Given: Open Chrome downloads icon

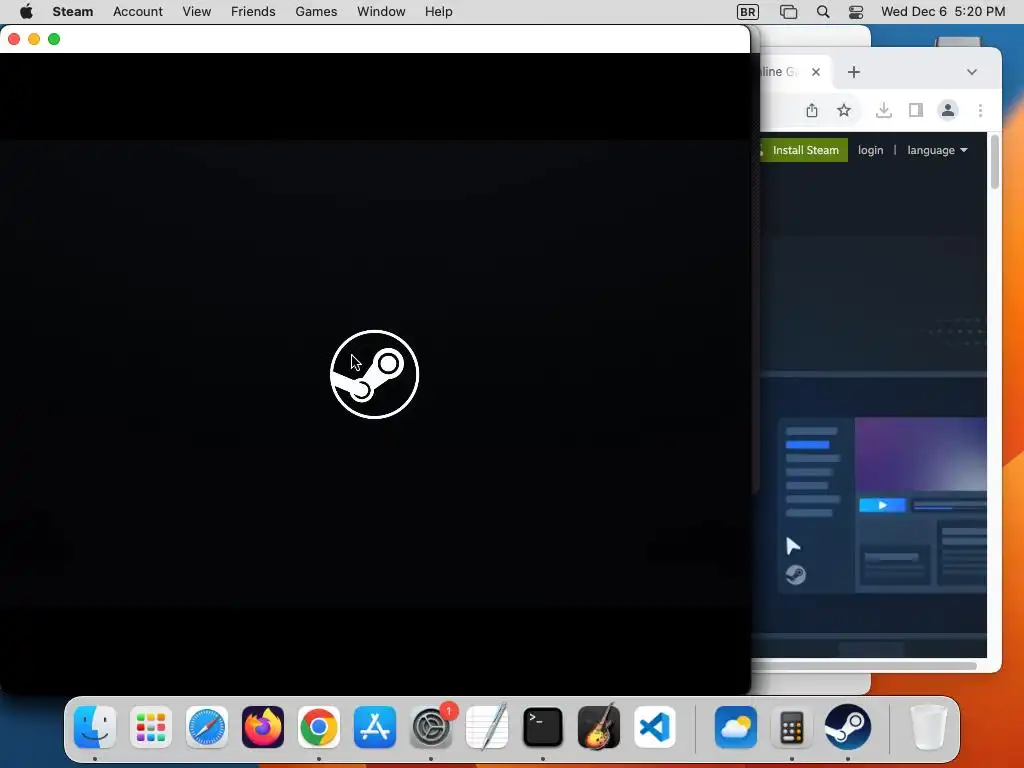Looking at the screenshot, I should click(x=884, y=110).
